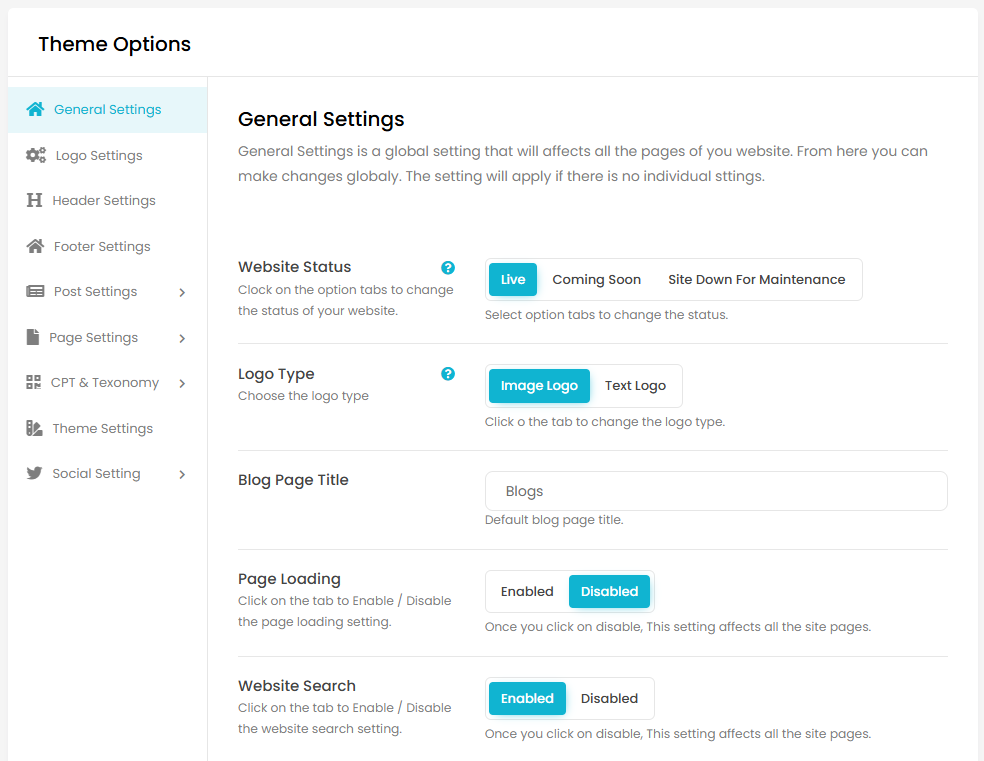Click the gears icon for Logo Settings

tap(36, 155)
